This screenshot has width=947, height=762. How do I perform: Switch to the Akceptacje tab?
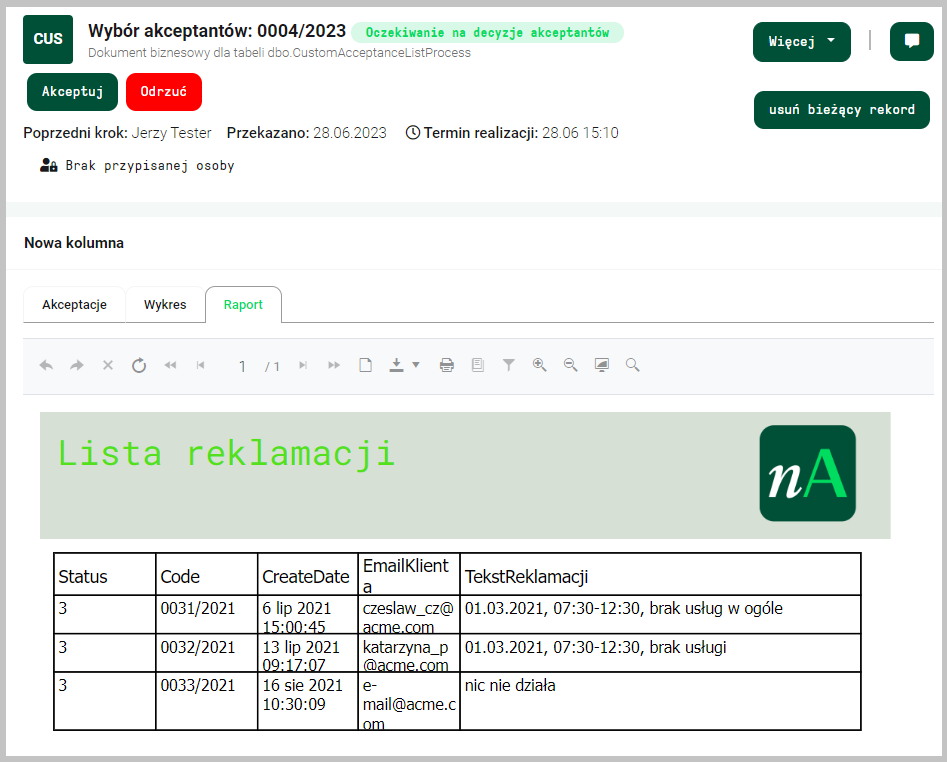74,304
